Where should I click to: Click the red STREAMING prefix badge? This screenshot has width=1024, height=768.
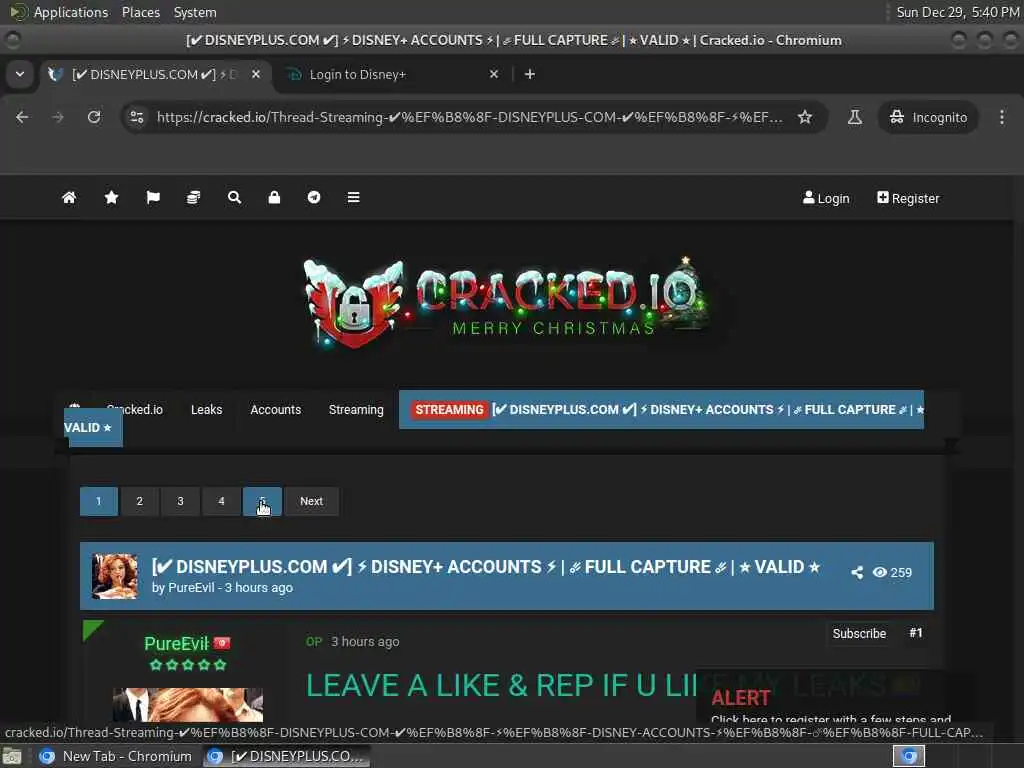pyautogui.click(x=449, y=409)
